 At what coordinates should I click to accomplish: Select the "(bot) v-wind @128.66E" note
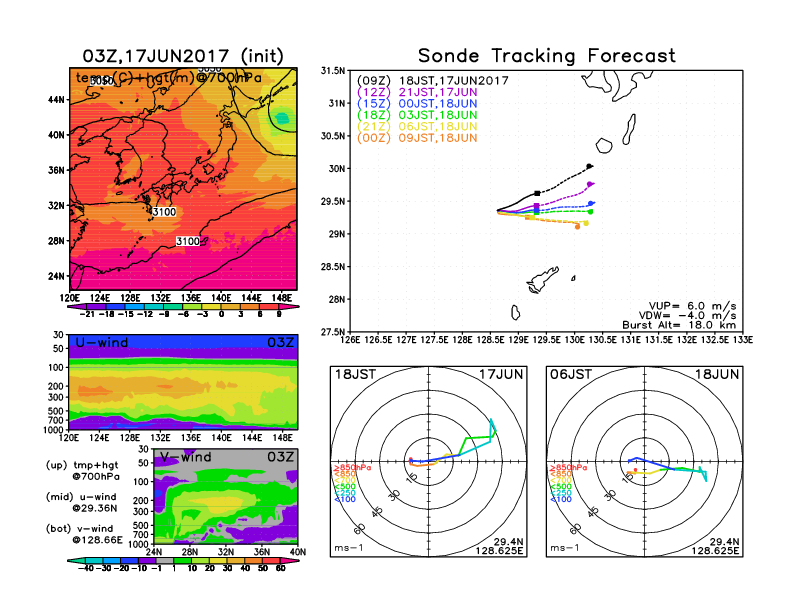click(x=84, y=534)
